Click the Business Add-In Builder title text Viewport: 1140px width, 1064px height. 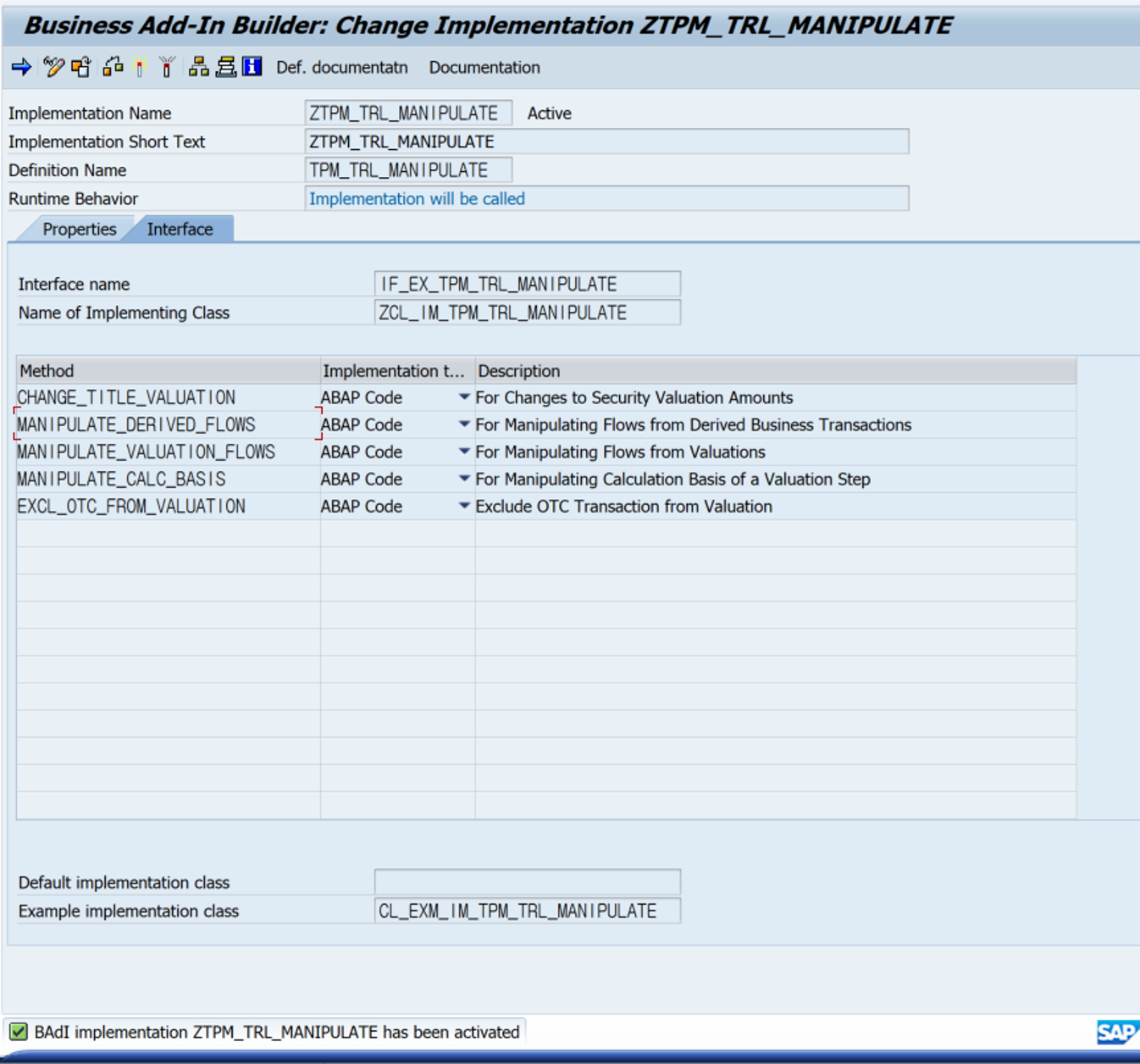(488, 25)
